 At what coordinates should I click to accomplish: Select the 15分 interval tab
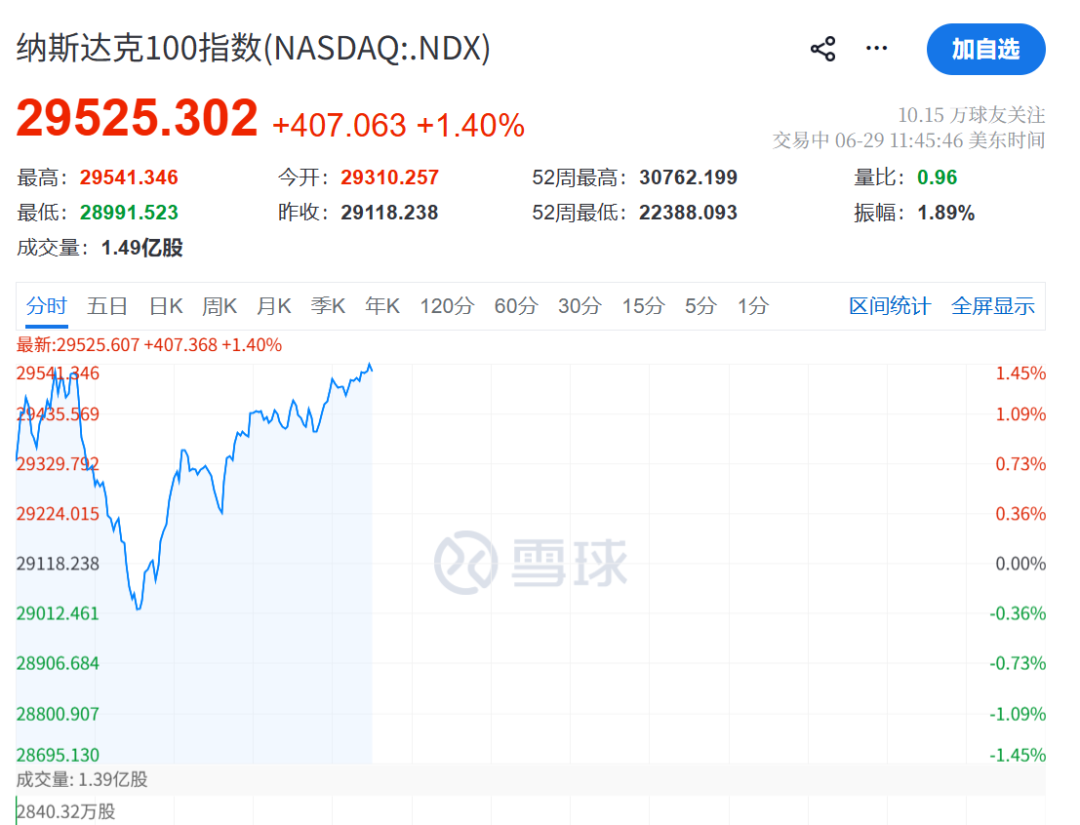click(643, 305)
